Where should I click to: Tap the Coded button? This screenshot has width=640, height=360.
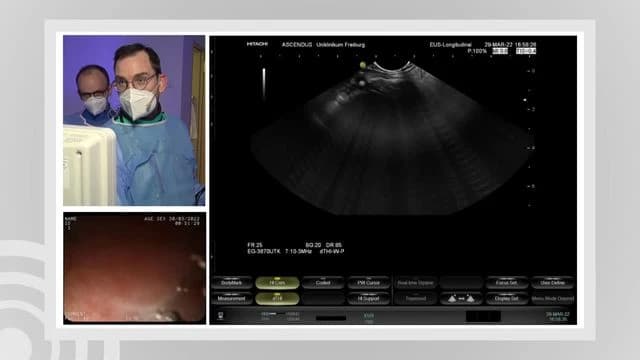[x=323, y=282]
